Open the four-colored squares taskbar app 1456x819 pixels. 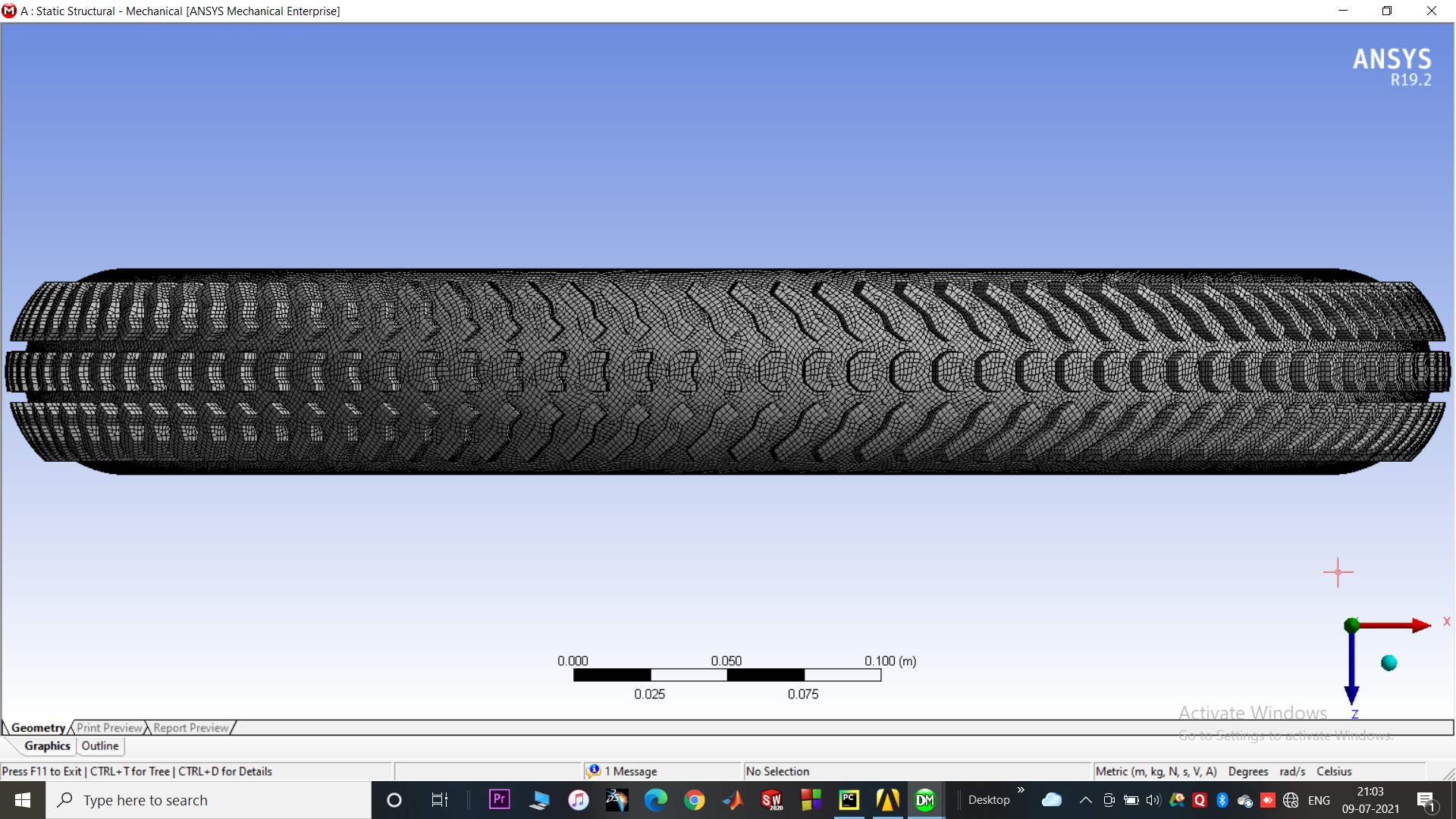[811, 800]
